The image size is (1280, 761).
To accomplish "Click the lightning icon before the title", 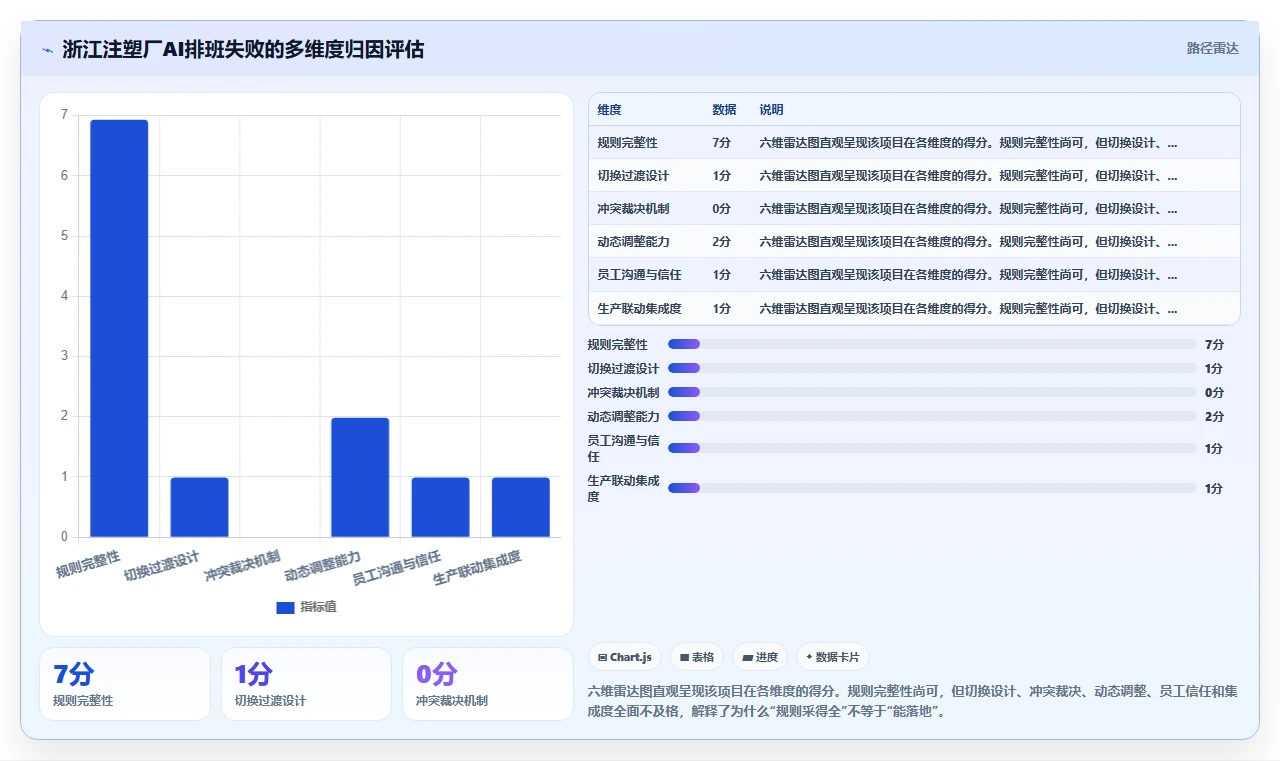I will coord(47,49).
